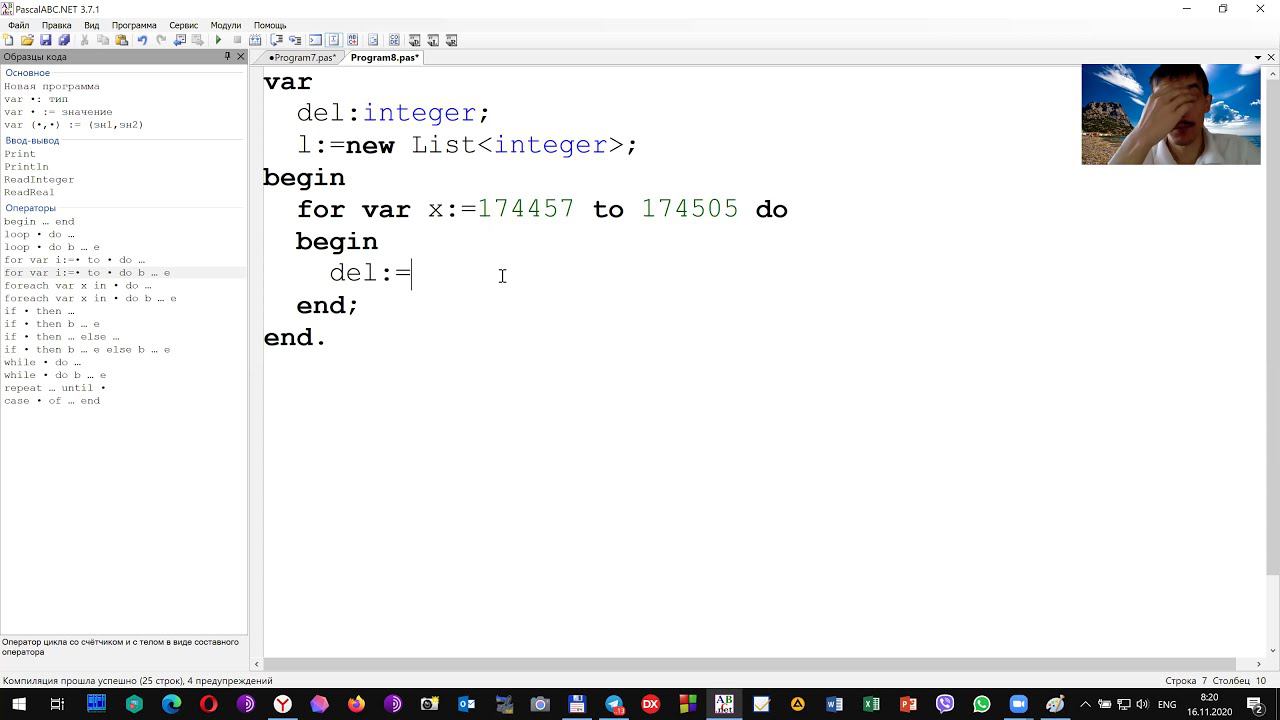The height and width of the screenshot is (720, 1280).
Task: Select the Ввод-вывод section header
Action: [32, 141]
